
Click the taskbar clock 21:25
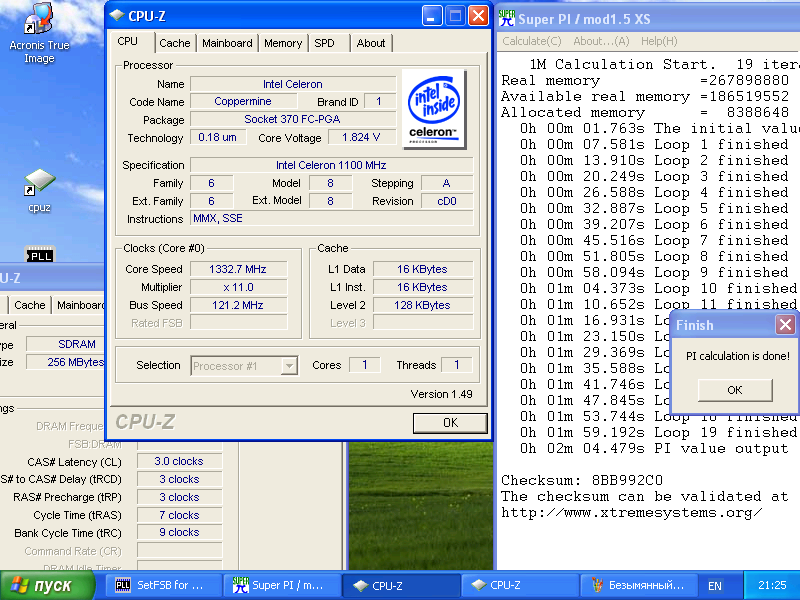coord(772,585)
